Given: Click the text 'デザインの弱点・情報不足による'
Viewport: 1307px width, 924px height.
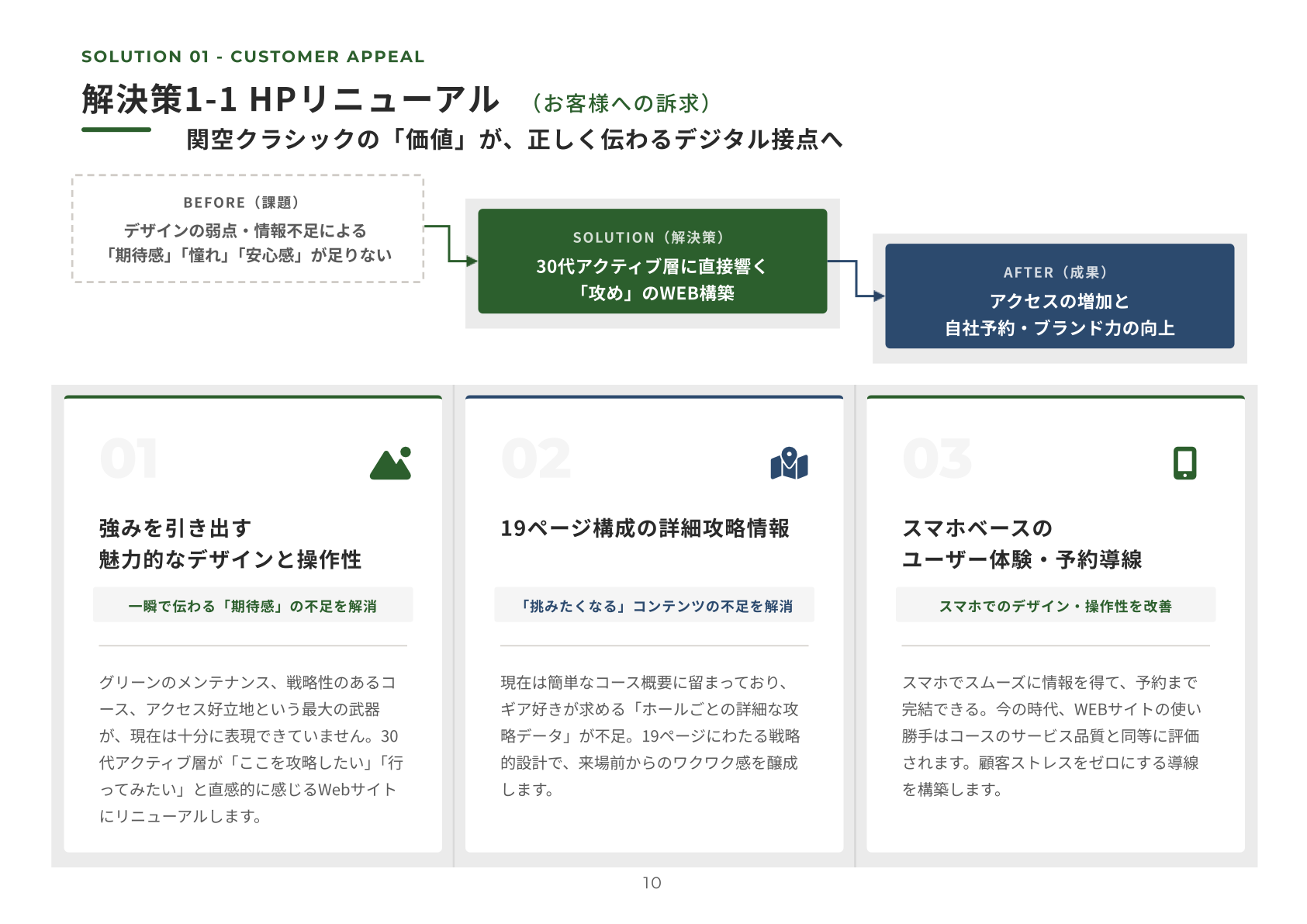Looking at the screenshot, I should point(245,230).
